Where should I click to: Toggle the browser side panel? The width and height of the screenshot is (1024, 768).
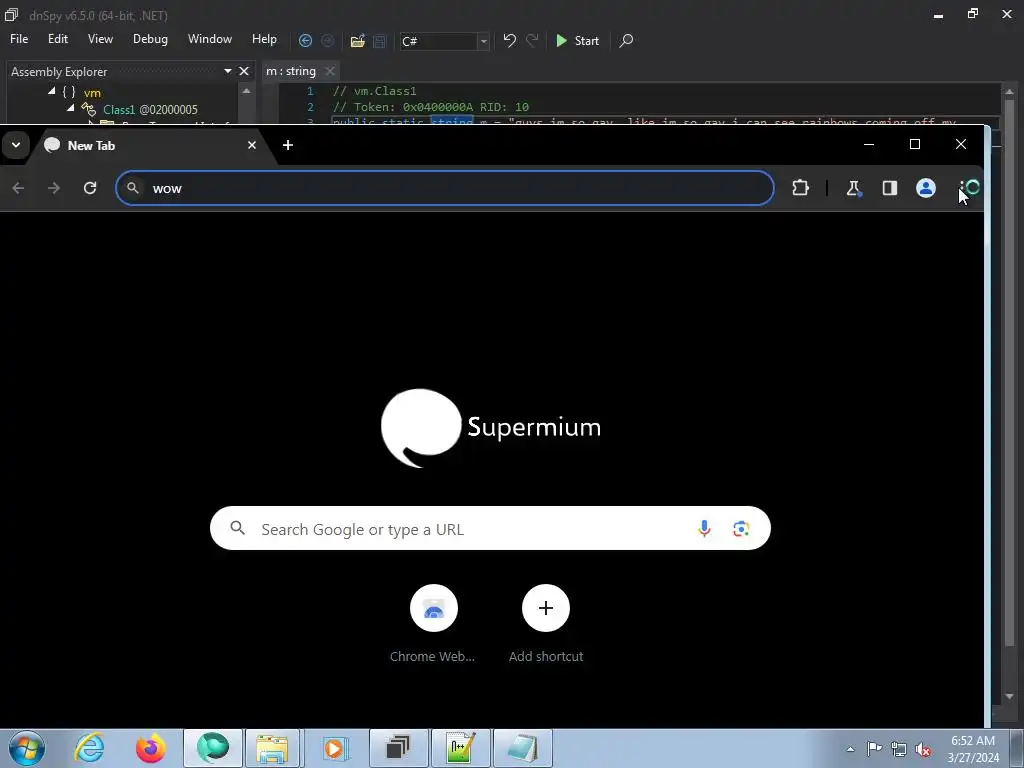[x=889, y=188]
